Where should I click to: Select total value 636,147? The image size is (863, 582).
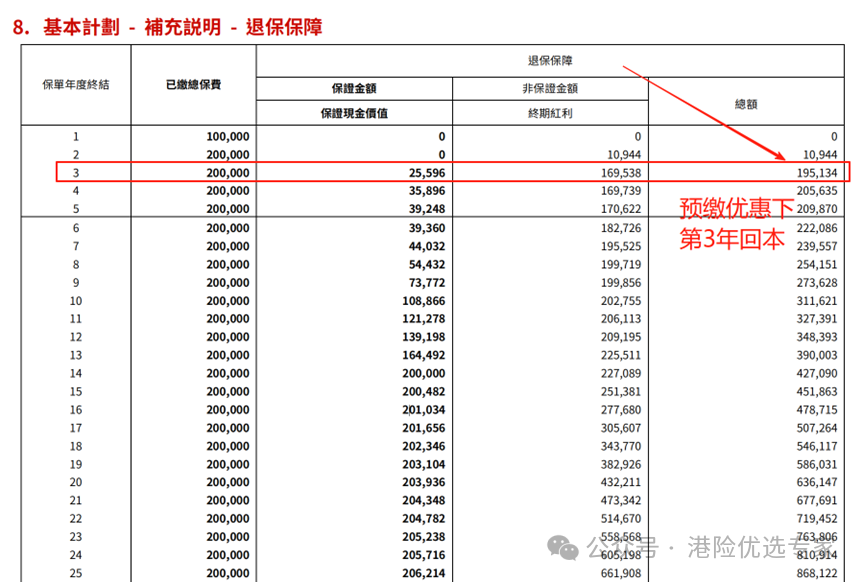click(817, 482)
